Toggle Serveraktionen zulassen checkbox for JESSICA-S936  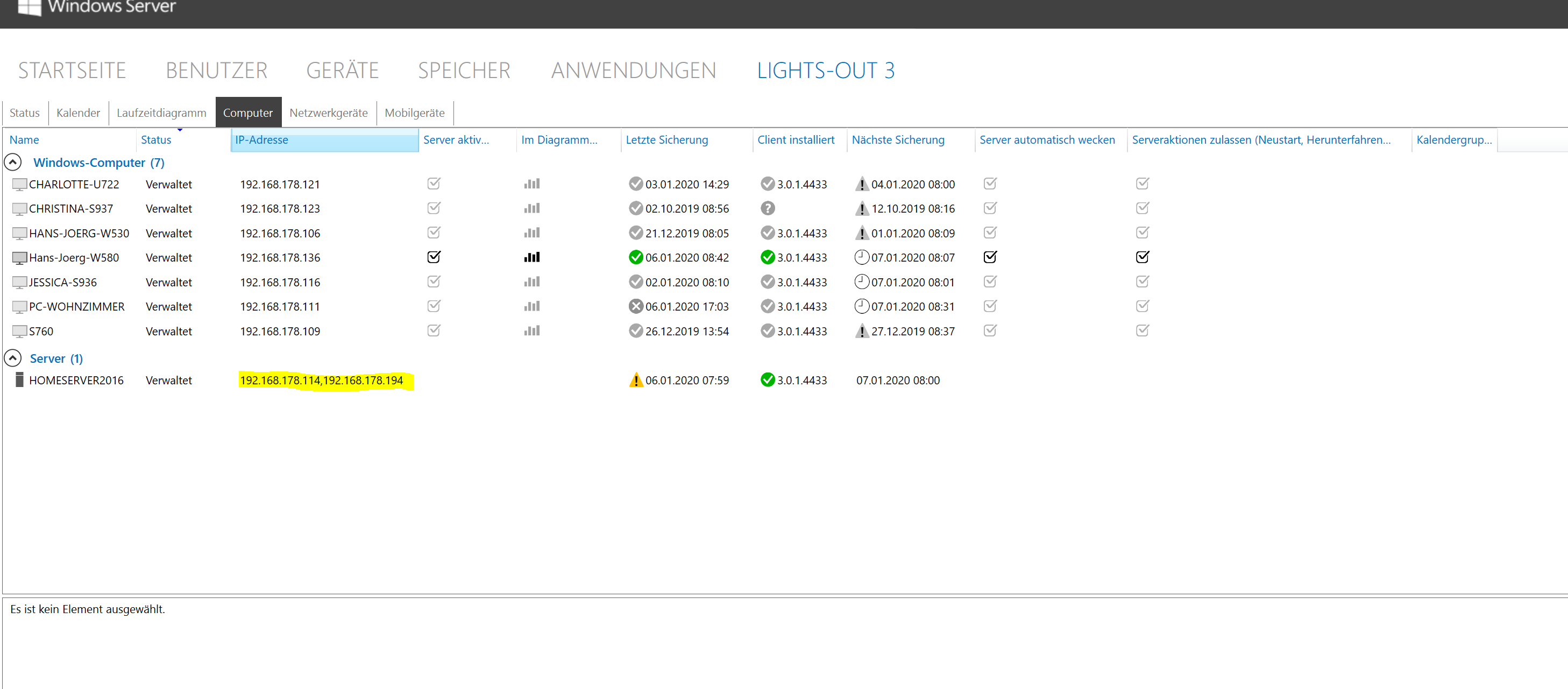[x=1143, y=282]
